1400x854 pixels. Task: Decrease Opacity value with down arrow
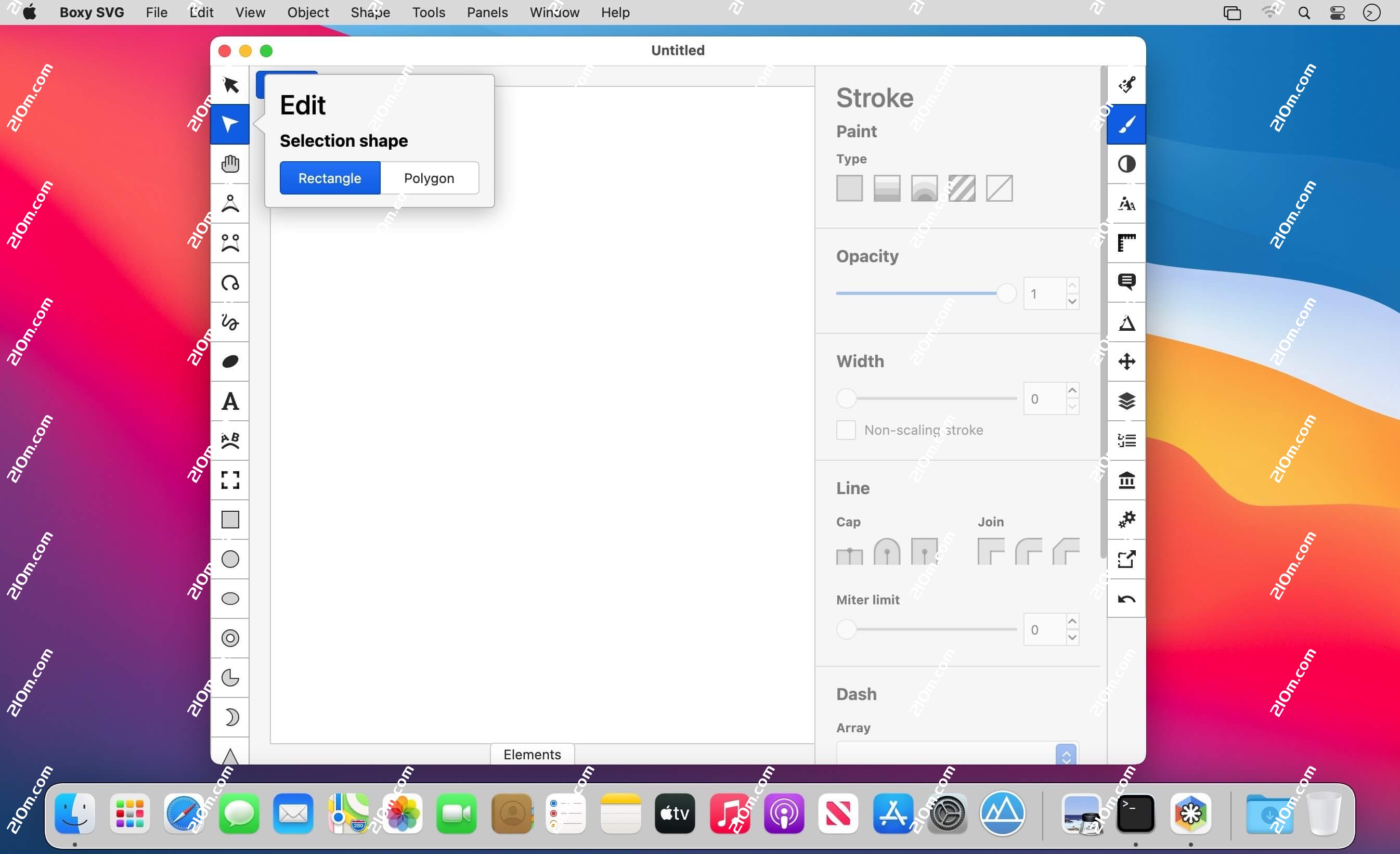(1072, 302)
